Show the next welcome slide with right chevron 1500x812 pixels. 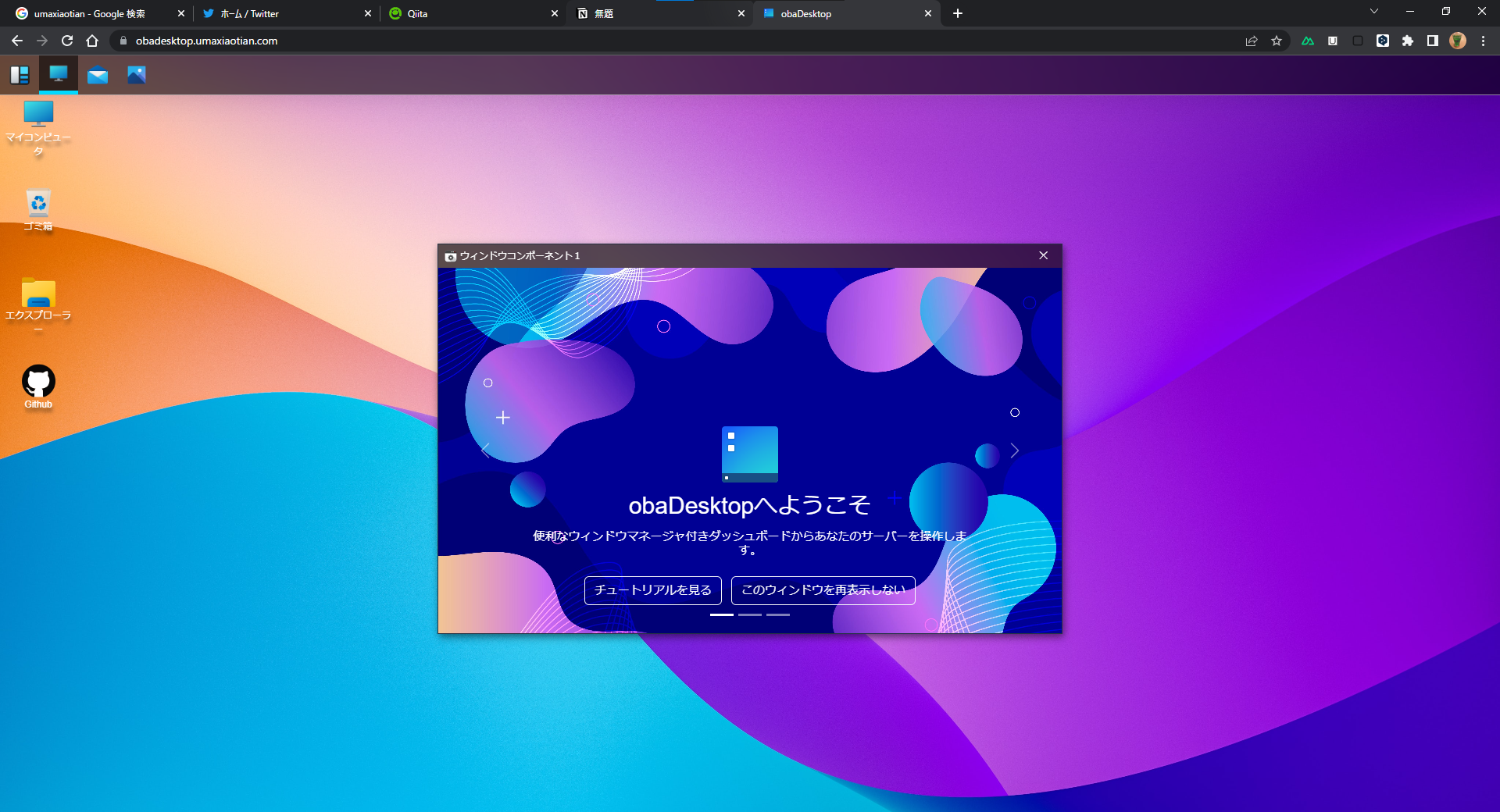1015,451
